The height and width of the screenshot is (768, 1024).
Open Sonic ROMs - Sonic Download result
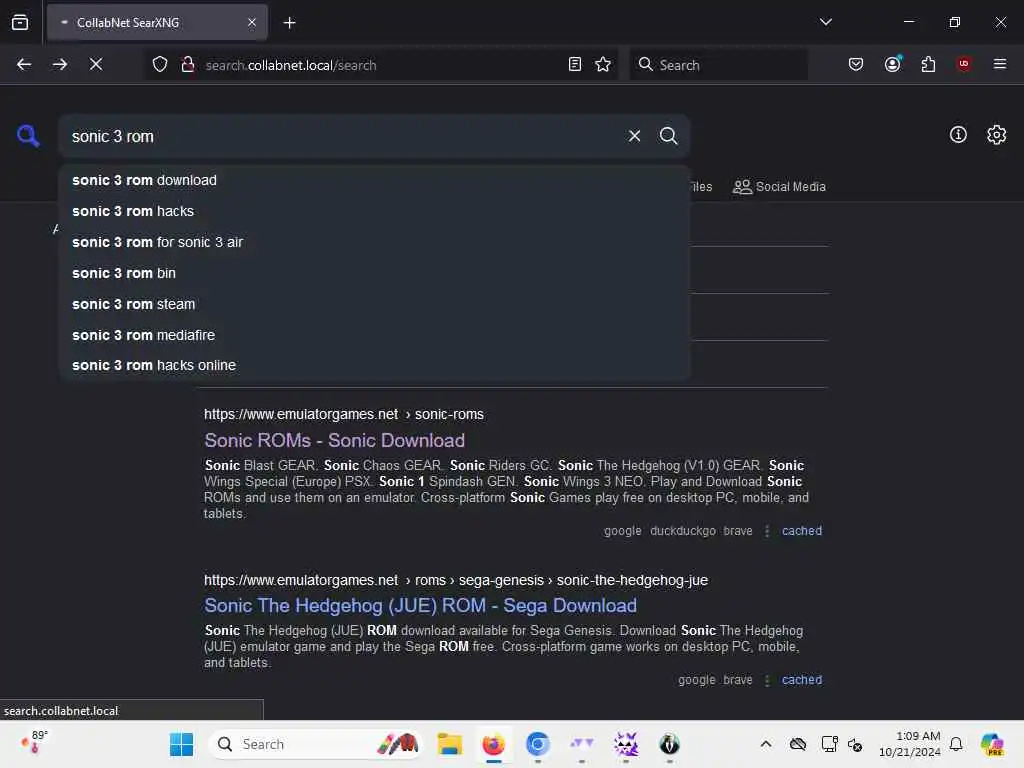(334, 441)
